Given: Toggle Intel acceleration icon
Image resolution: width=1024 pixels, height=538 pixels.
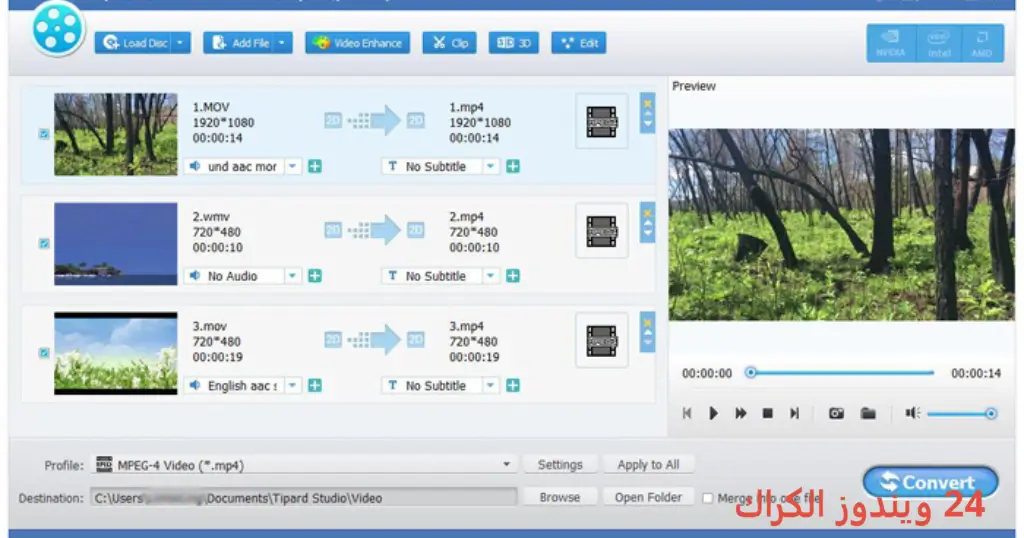Looking at the screenshot, I should [x=939, y=43].
